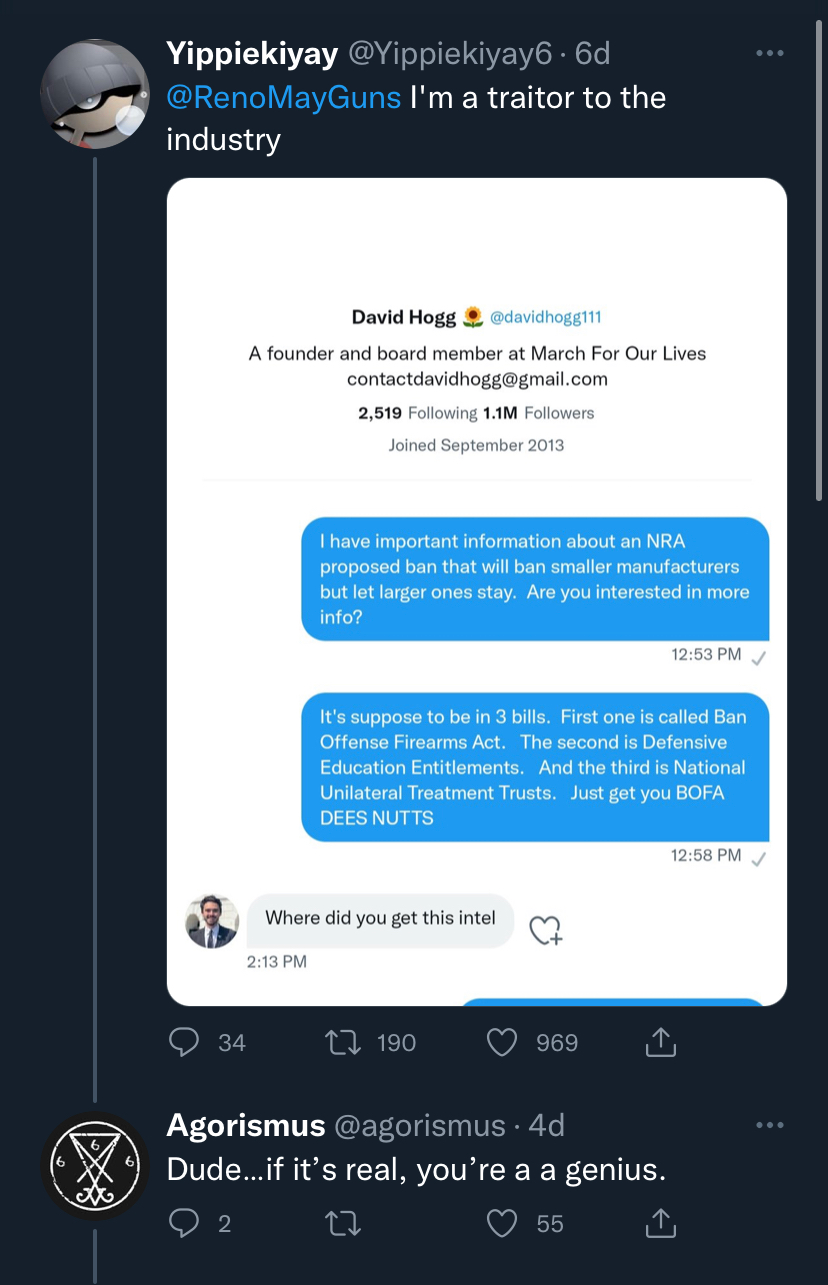Share the Agorismus reply
The width and height of the screenshot is (828, 1285).
661,1223
